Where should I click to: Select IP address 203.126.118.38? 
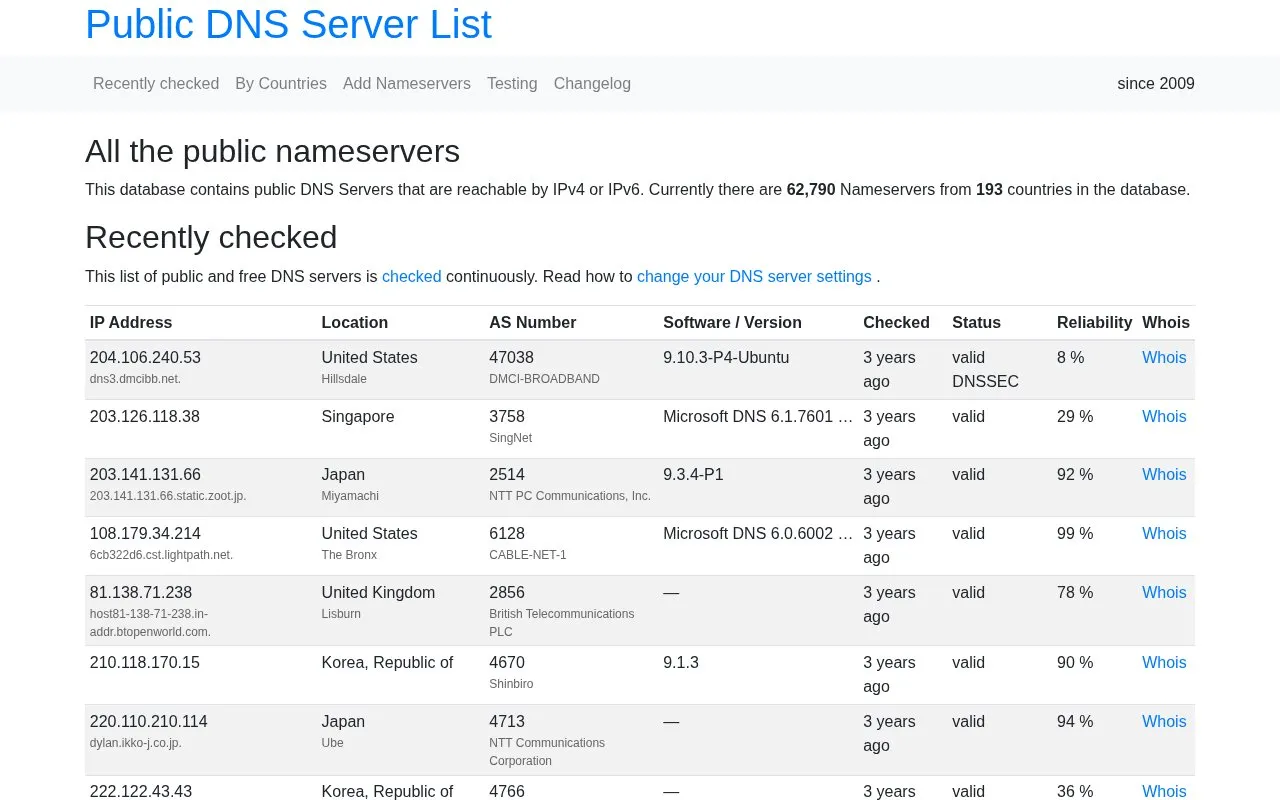tap(145, 417)
